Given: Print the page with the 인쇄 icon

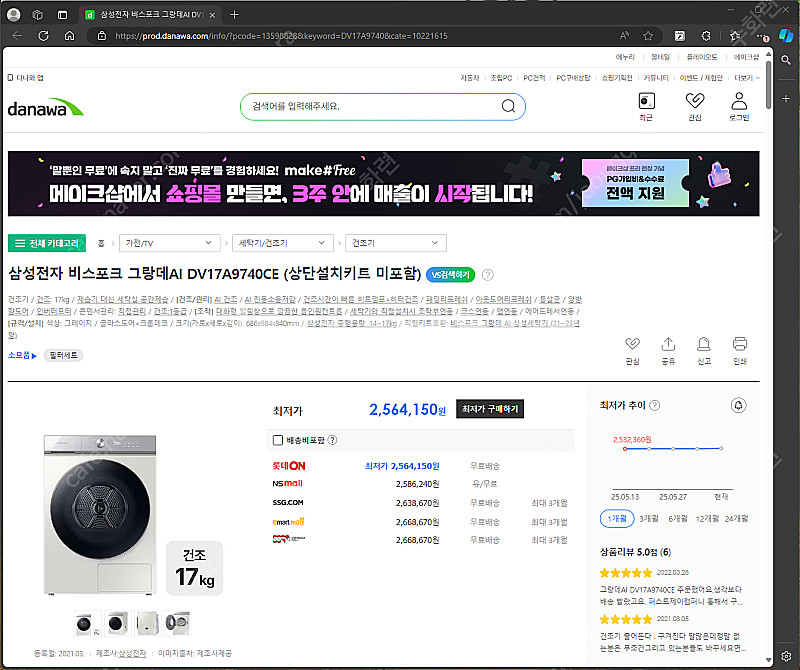Looking at the screenshot, I should pyautogui.click(x=740, y=351).
